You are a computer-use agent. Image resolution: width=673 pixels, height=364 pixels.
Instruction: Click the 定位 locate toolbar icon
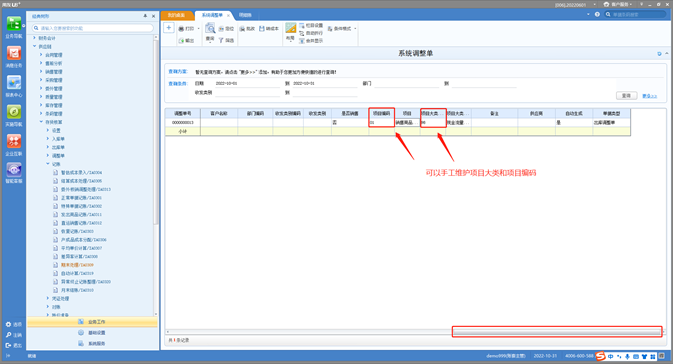click(x=221, y=28)
